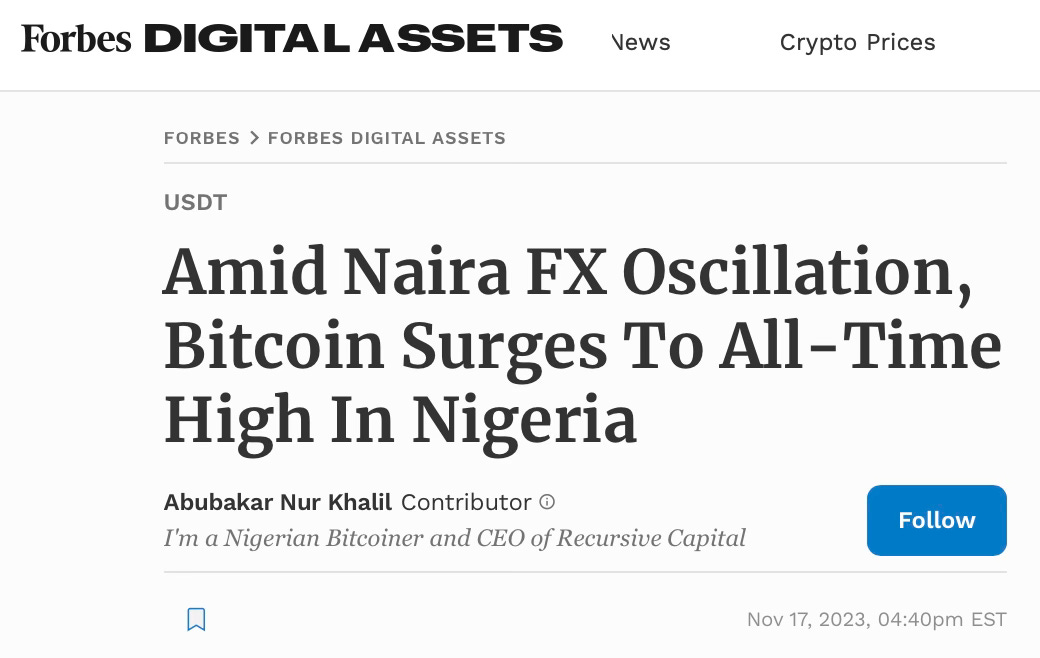
Task: Click the breadcrumb chevron separator
Action: (x=254, y=138)
